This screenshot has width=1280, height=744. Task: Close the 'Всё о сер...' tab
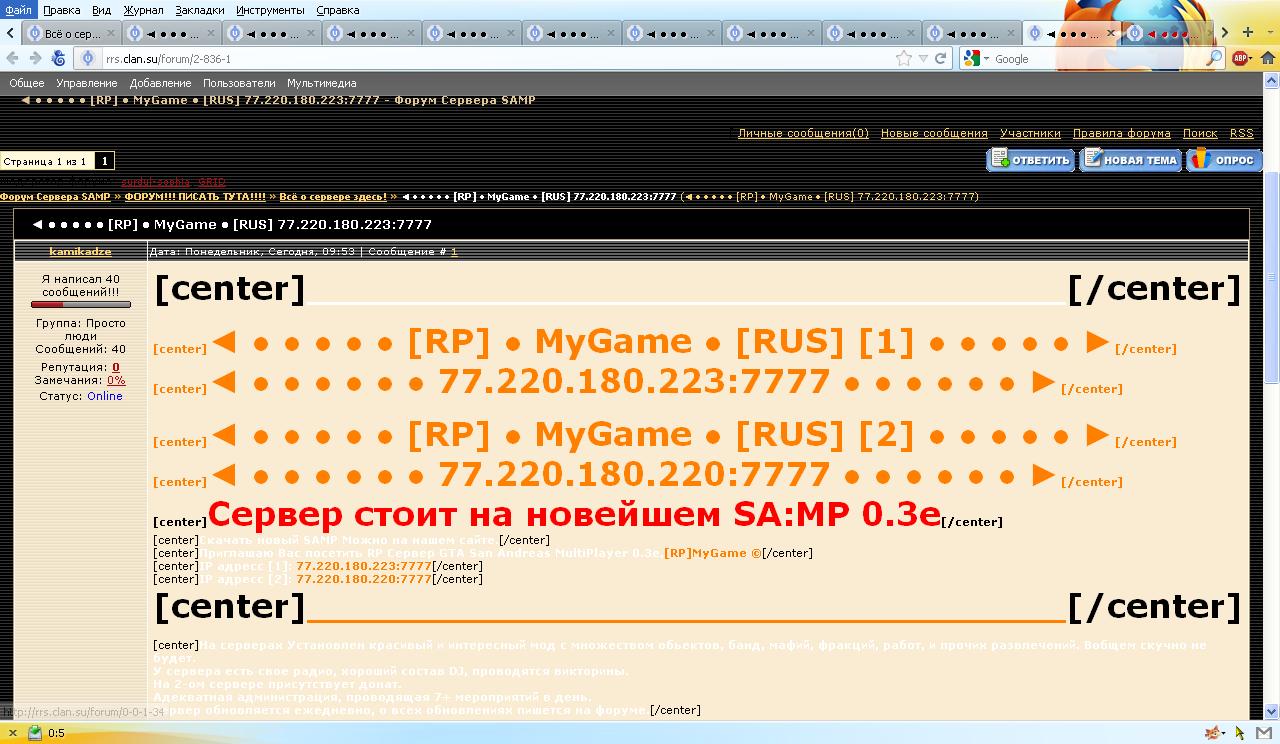tap(109, 33)
